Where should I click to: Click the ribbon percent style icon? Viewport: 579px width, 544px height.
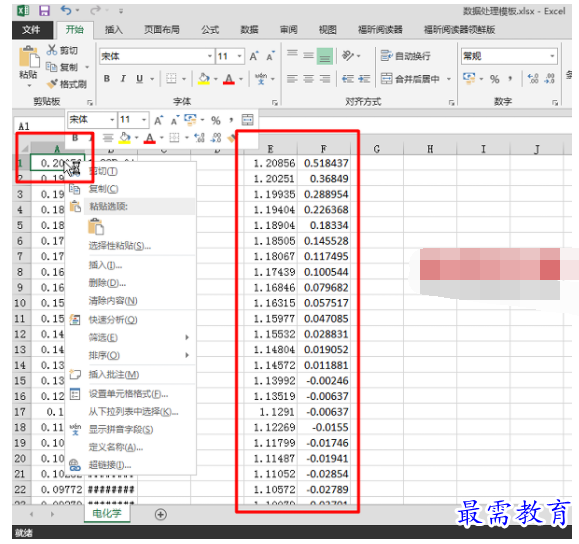click(x=494, y=79)
